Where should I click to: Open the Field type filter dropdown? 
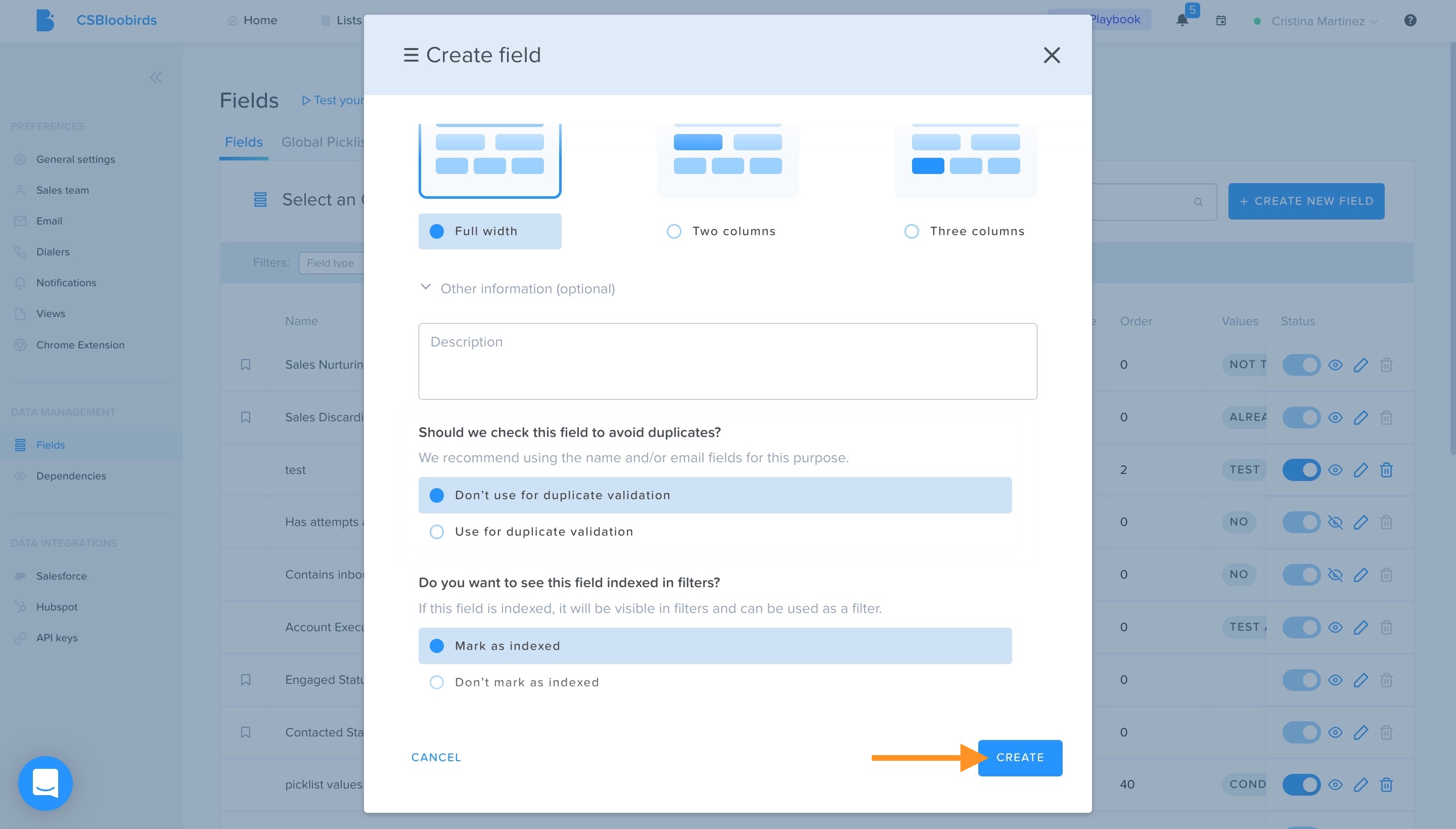[331, 263]
